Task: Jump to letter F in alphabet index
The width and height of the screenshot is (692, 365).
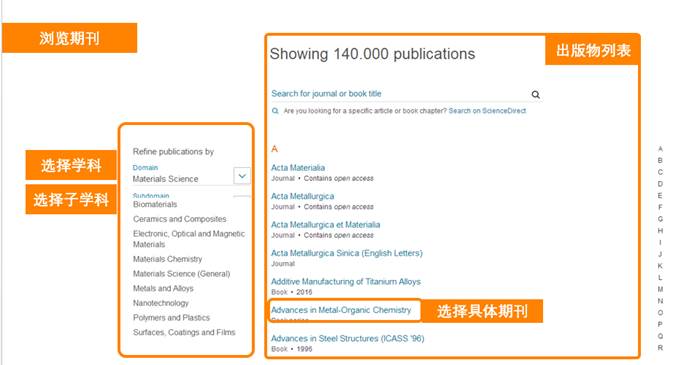Action: pyautogui.click(x=660, y=207)
